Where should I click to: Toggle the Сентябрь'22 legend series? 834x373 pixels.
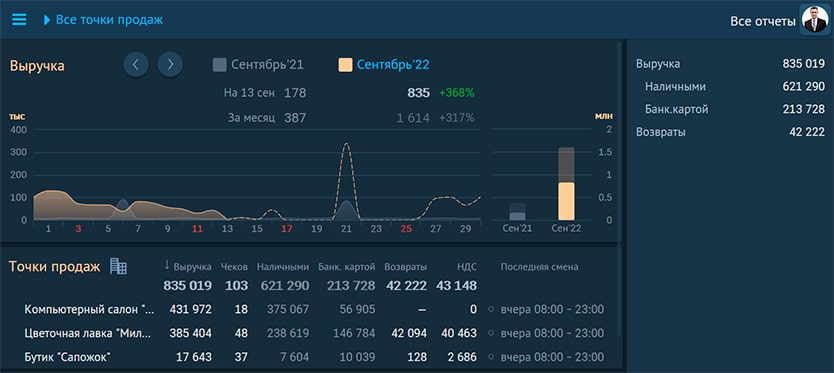point(384,65)
